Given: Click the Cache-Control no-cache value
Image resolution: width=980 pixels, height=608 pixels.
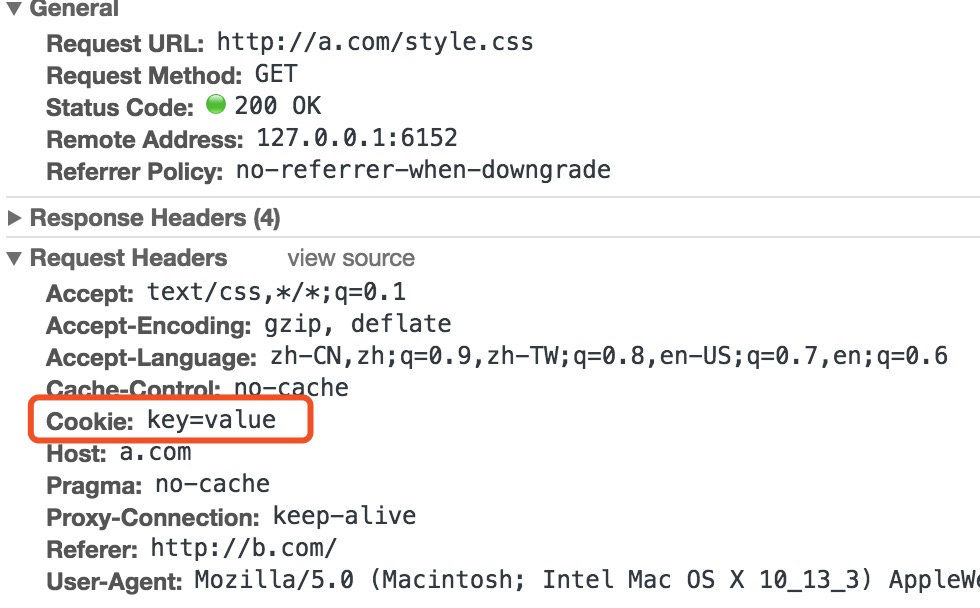Looking at the screenshot, I should pos(291,387).
